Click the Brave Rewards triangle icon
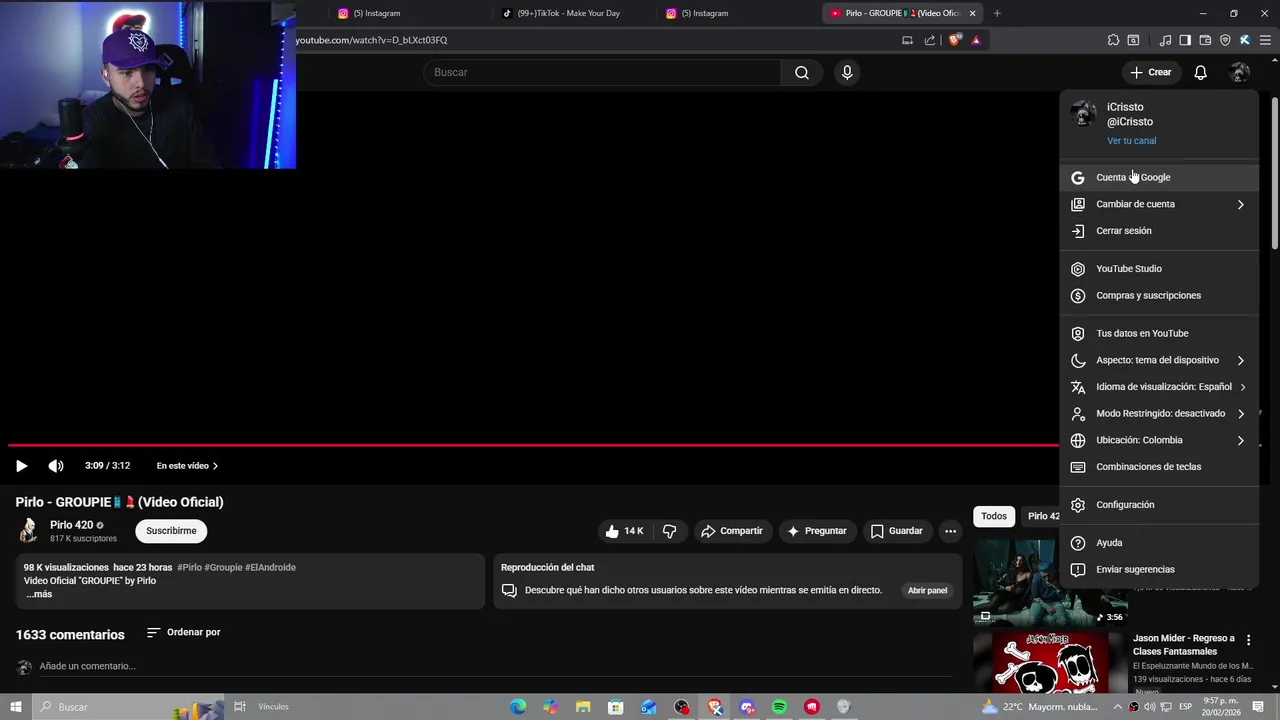 click(976, 40)
